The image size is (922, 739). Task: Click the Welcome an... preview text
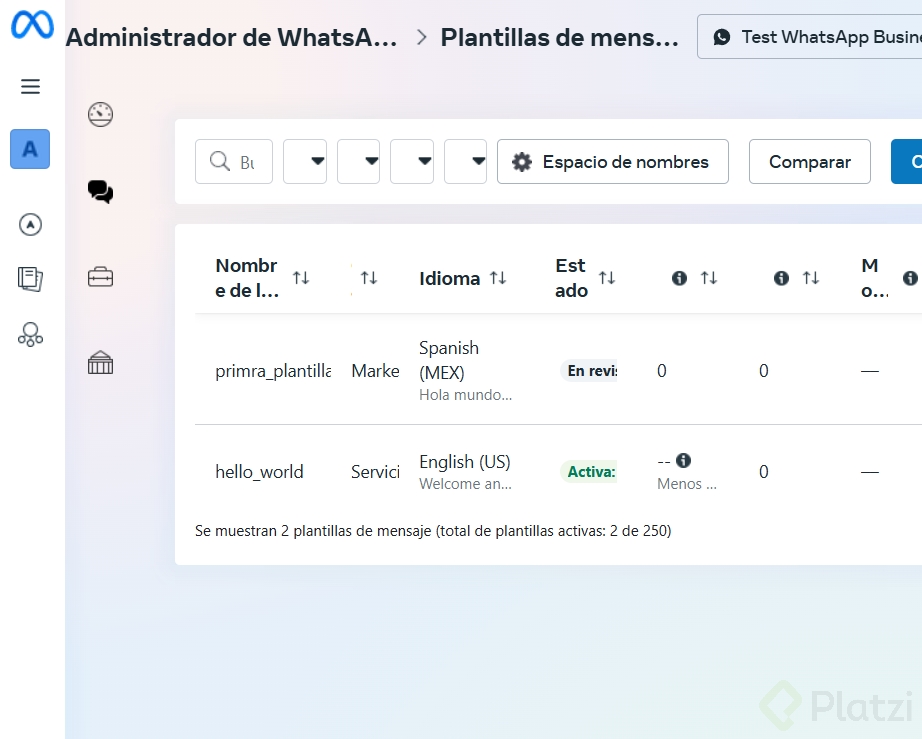coord(465,484)
